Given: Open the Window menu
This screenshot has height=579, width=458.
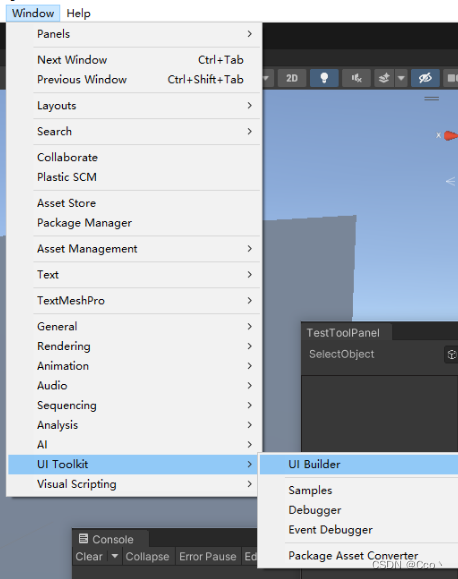Looking at the screenshot, I should click(x=33, y=13).
